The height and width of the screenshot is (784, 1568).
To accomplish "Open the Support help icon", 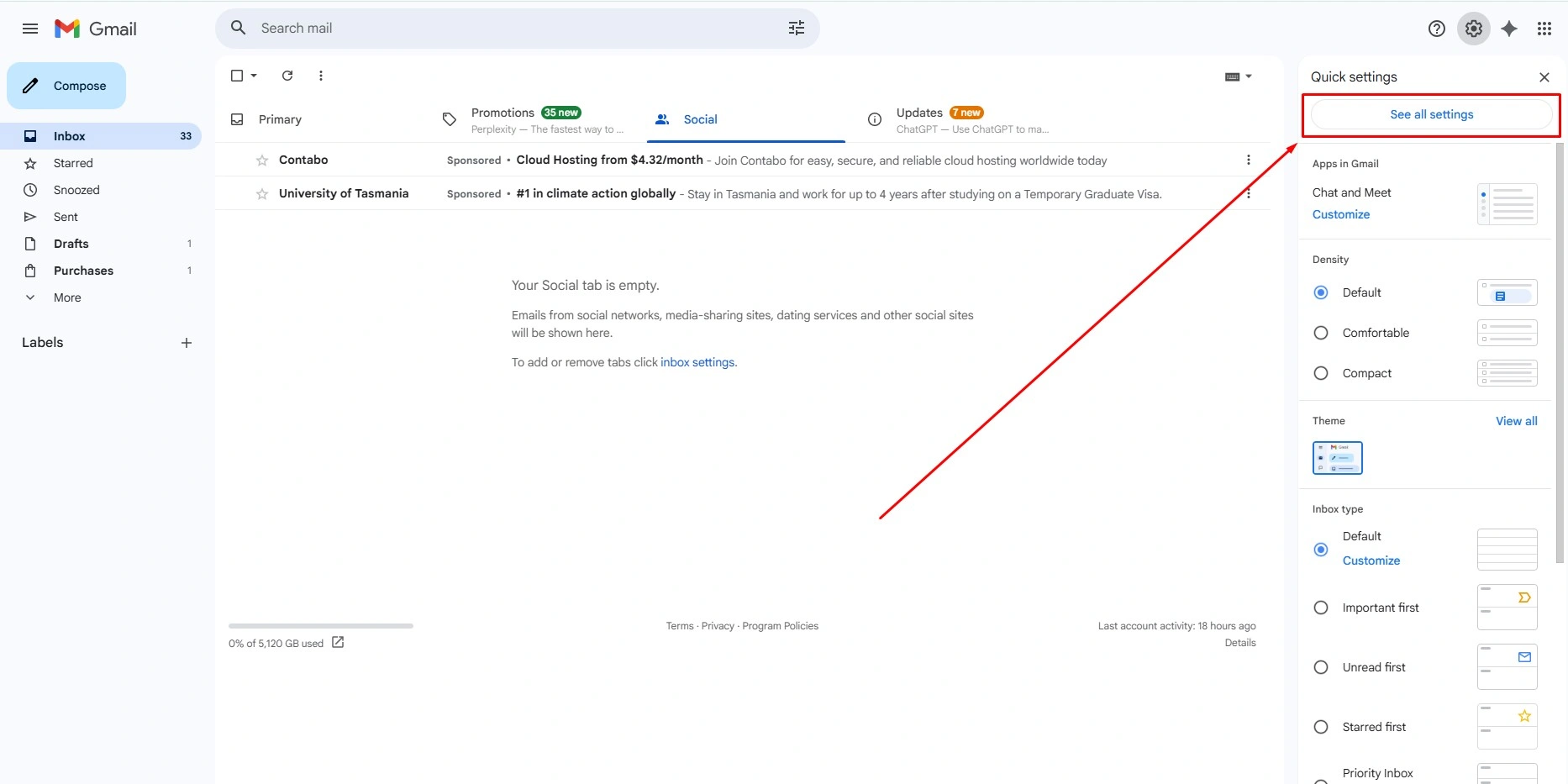I will (x=1437, y=29).
